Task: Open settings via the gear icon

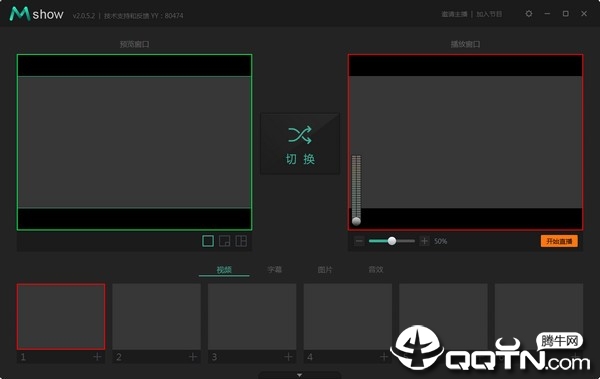Action: 529,14
